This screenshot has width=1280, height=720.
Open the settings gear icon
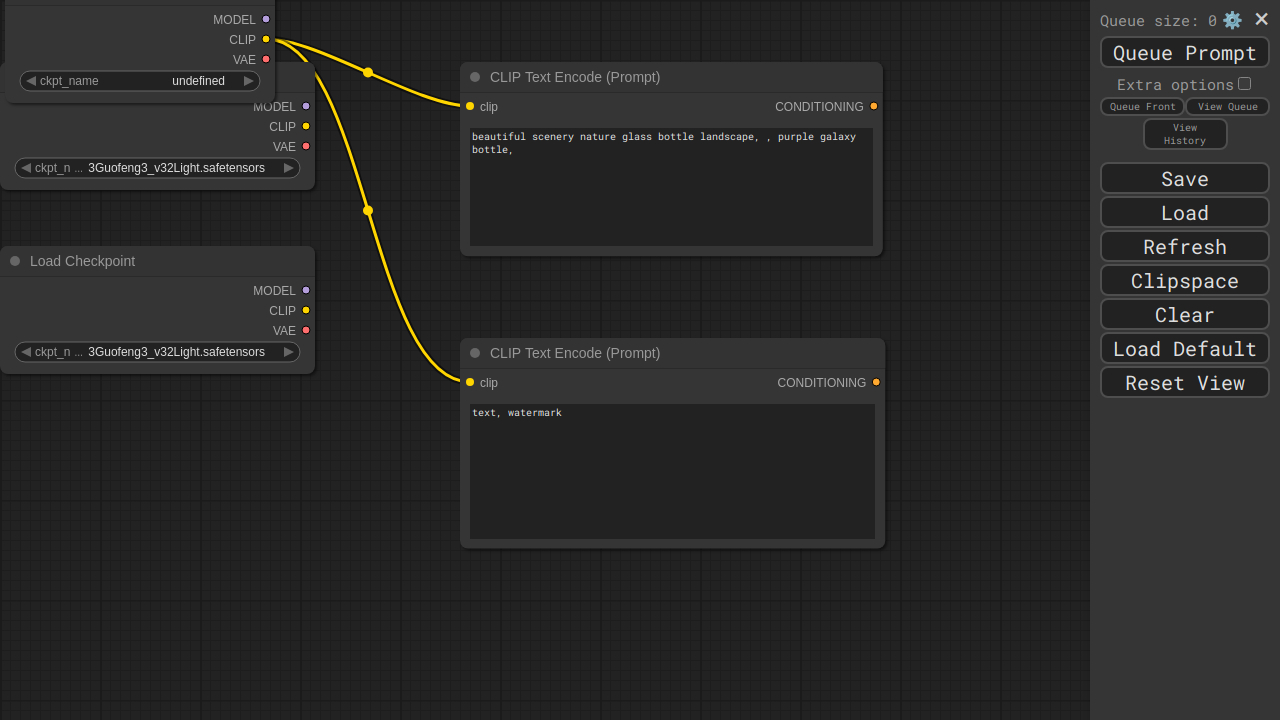[1232, 20]
